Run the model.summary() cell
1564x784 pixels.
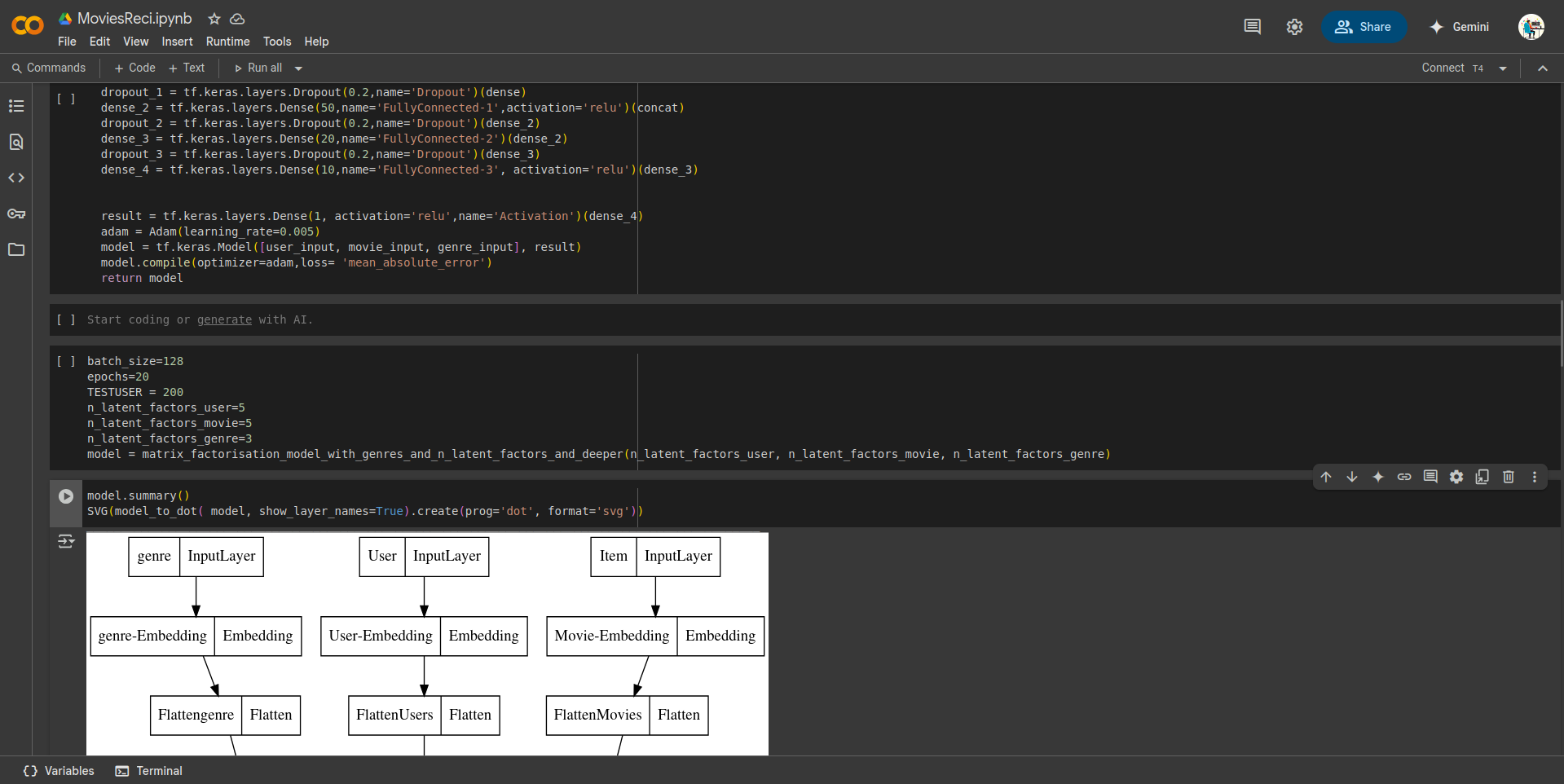(x=66, y=496)
